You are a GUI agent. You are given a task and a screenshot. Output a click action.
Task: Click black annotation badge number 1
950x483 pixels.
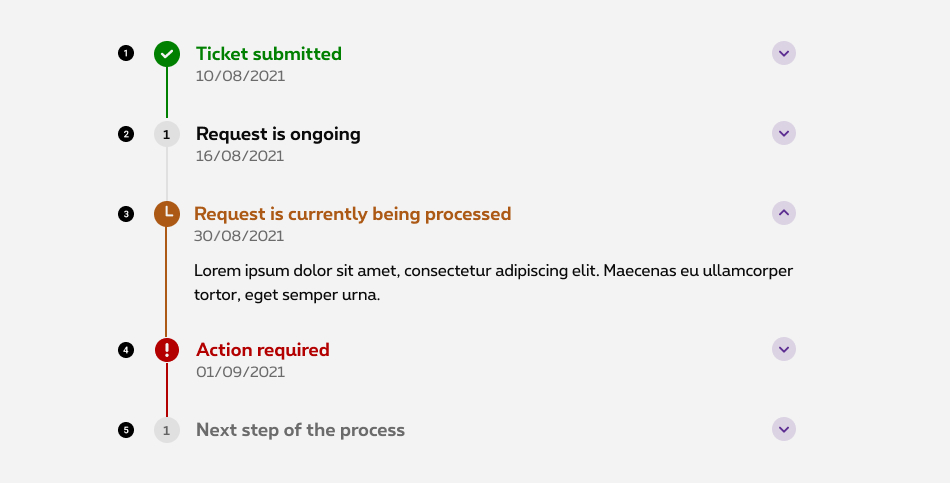[x=125, y=53]
